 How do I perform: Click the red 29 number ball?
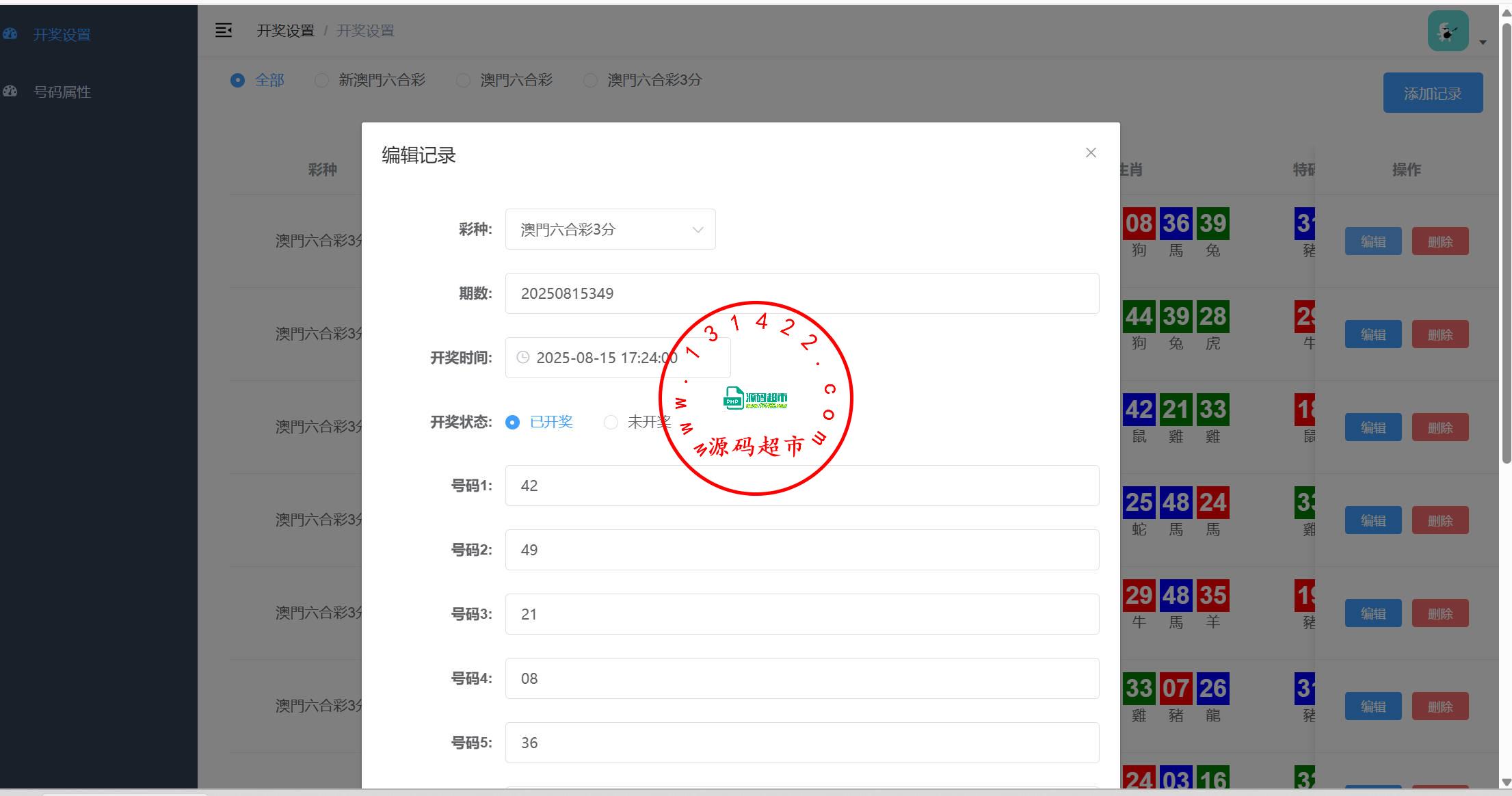(1139, 596)
